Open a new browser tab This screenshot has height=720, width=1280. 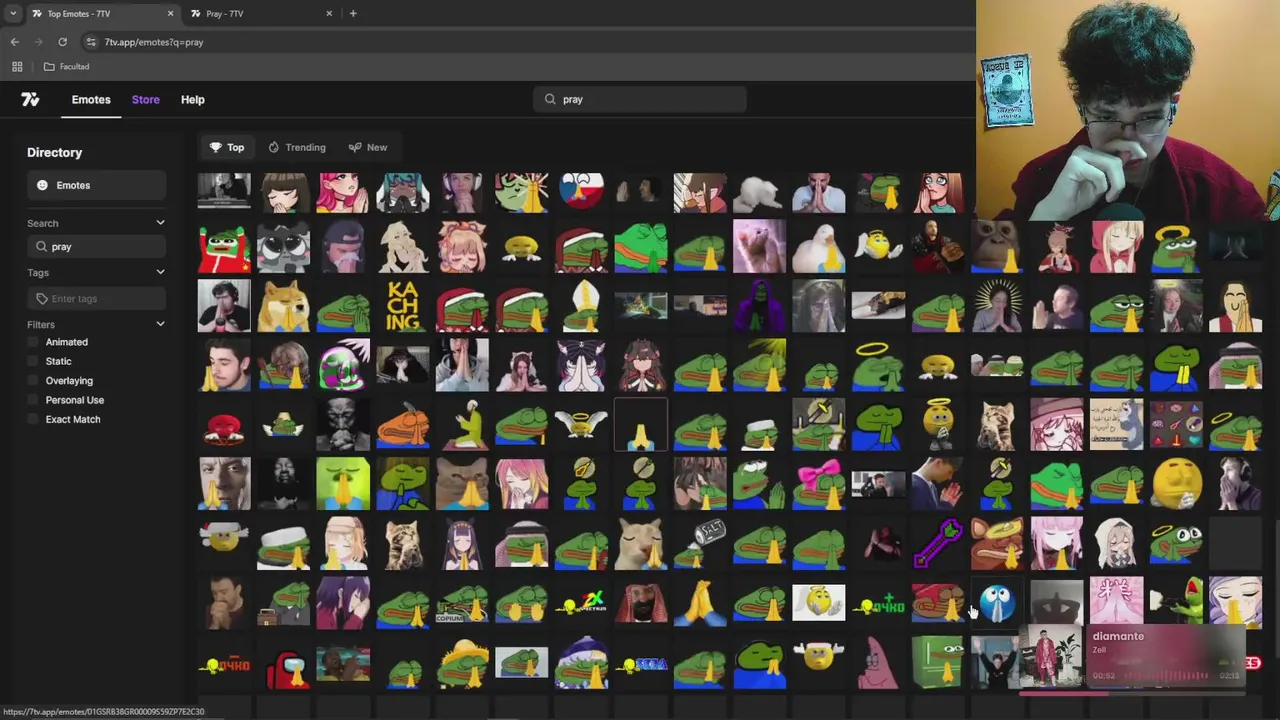click(x=353, y=14)
